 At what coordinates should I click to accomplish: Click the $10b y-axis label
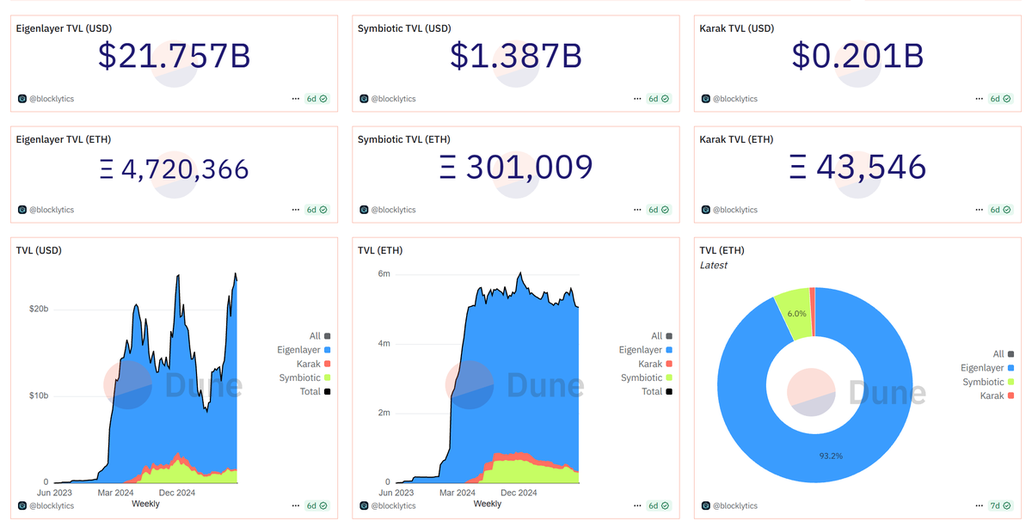(39, 396)
